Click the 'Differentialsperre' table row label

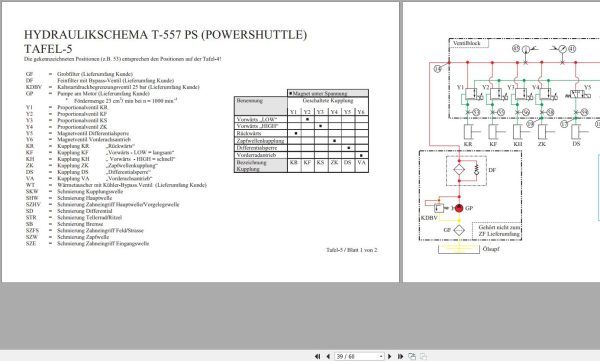[x=261, y=148]
